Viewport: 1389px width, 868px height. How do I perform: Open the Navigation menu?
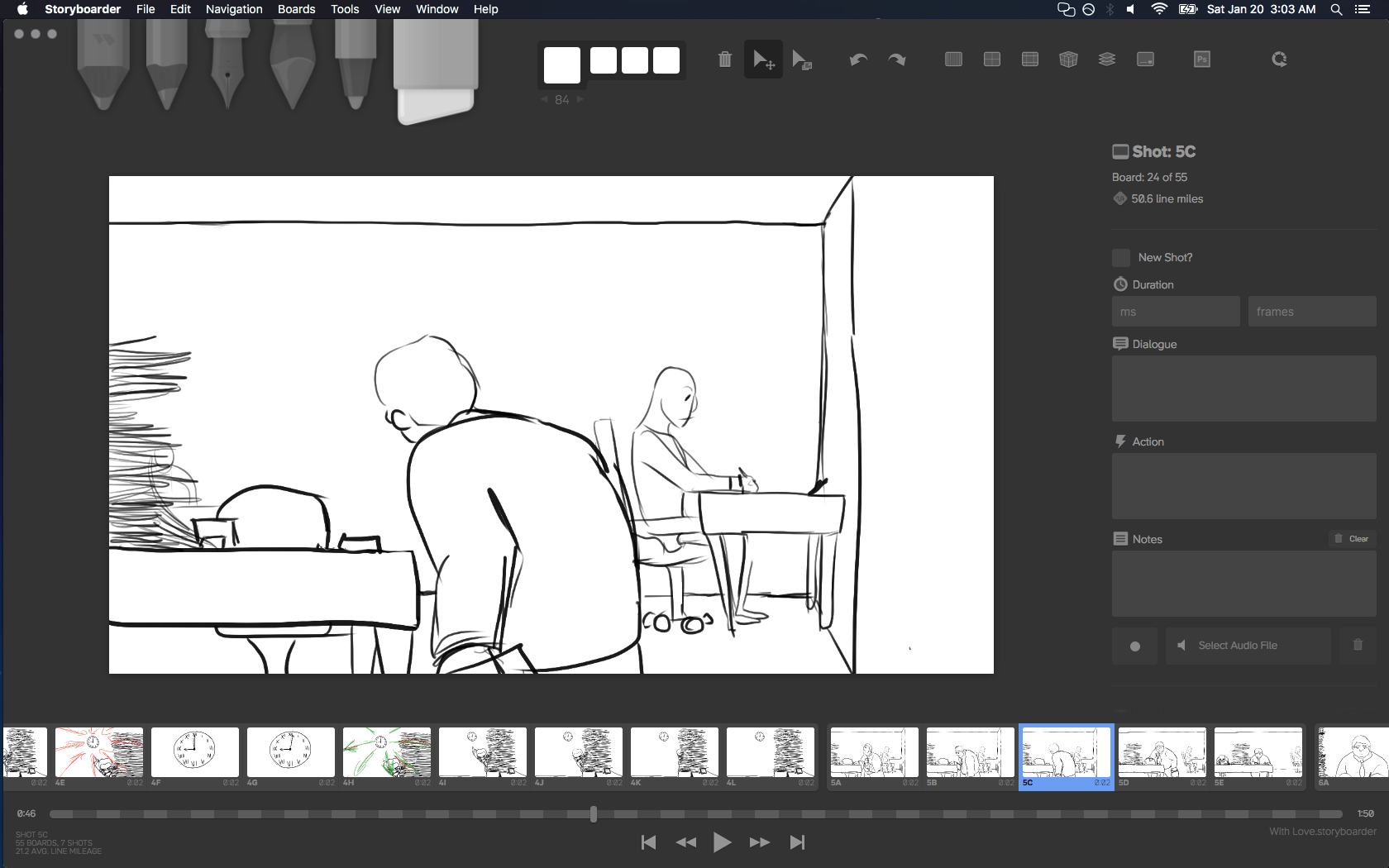(x=234, y=9)
